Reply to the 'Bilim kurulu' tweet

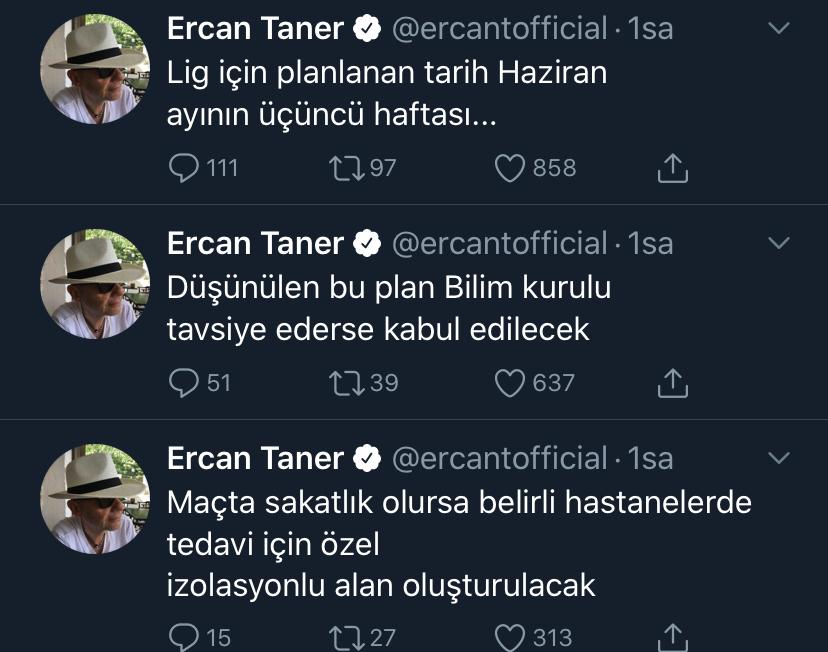184,382
